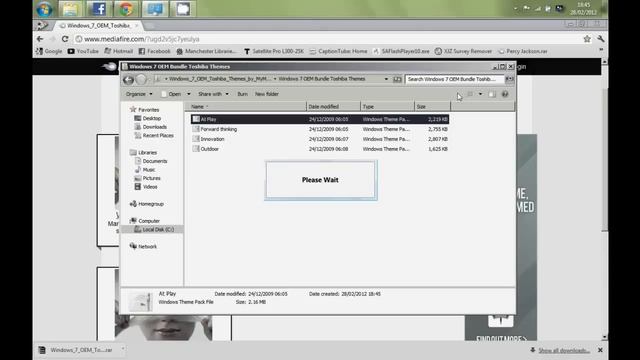This screenshot has height=360, width=640.
Task: Open the Windows Start orb
Action: 44,9
